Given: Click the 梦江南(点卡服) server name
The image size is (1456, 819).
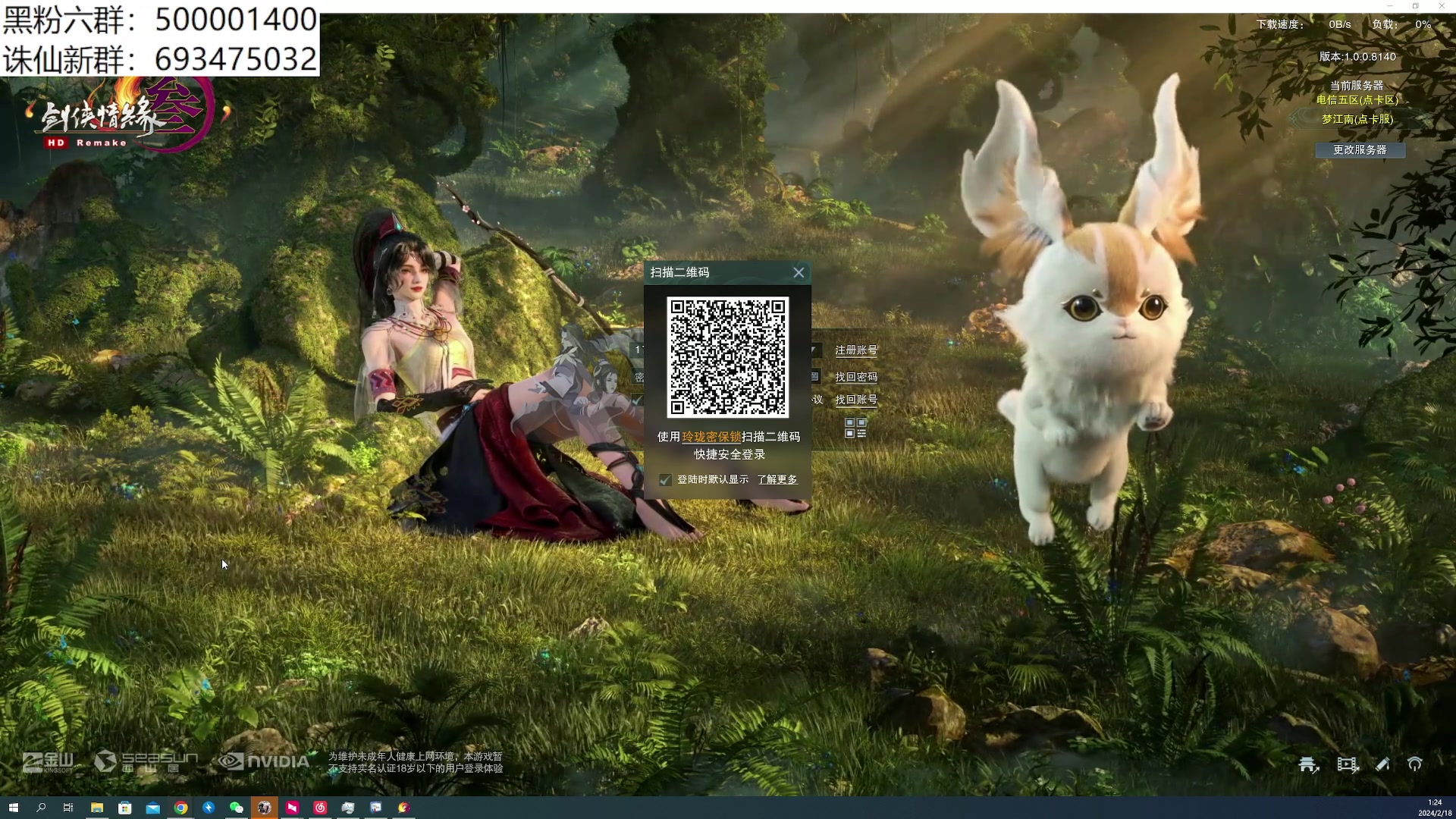Looking at the screenshot, I should tap(1357, 119).
